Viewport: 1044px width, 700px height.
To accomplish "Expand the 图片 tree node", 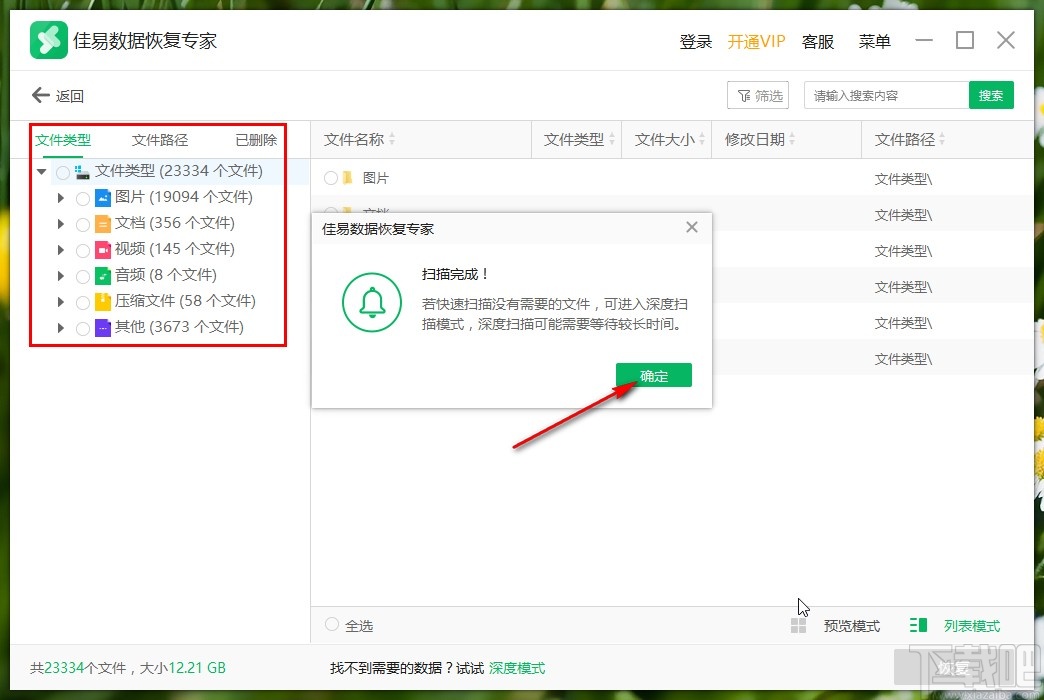I will click(61, 198).
